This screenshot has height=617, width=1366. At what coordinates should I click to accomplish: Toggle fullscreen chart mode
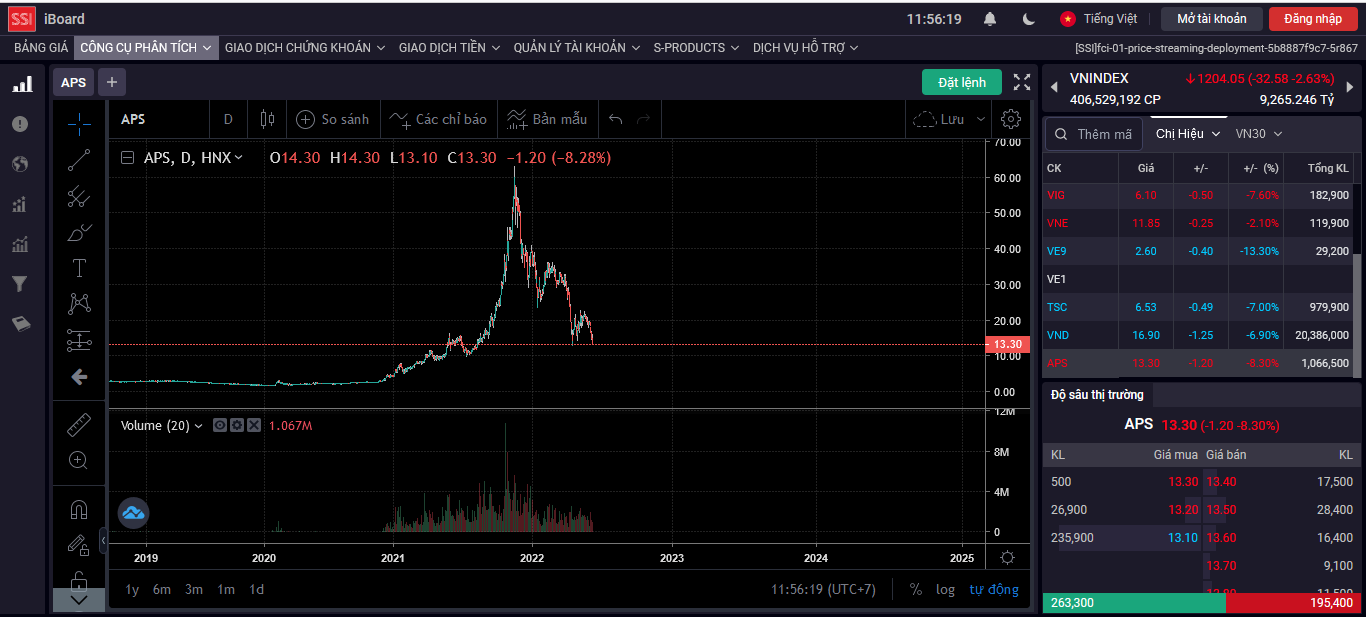[1022, 82]
